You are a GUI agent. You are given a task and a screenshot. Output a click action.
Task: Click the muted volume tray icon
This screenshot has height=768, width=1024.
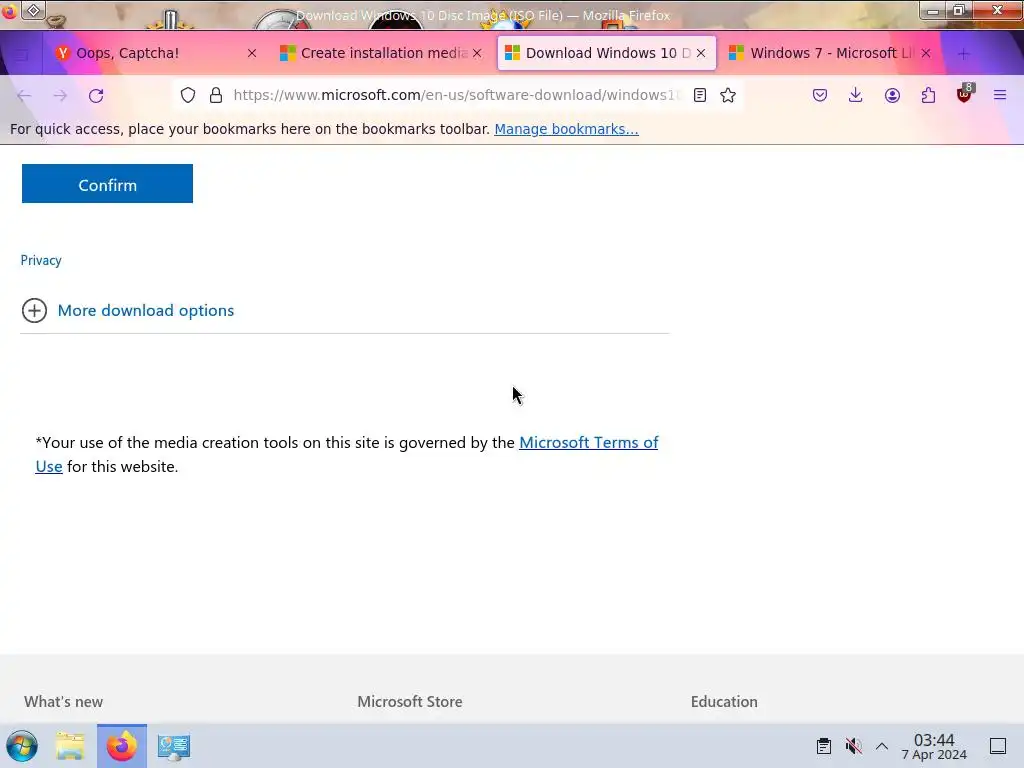point(853,746)
